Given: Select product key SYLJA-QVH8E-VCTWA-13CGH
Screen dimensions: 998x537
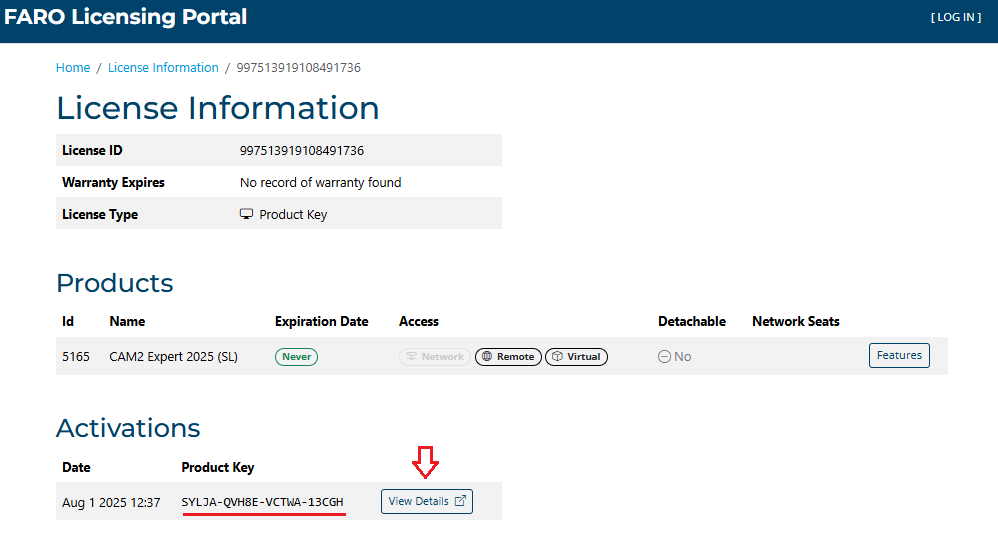Looking at the screenshot, I should tap(262, 502).
